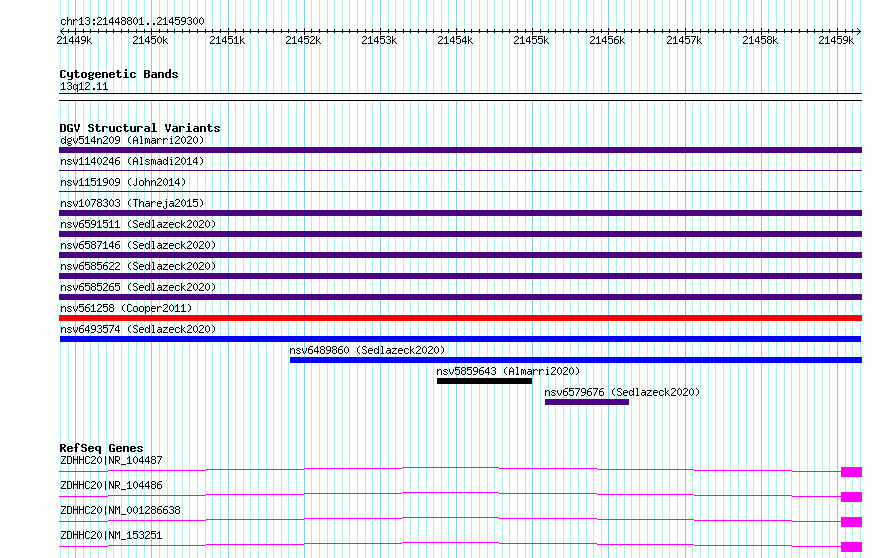Click the RefSeq Genes track title
The image size is (890, 558).
coord(101,448)
